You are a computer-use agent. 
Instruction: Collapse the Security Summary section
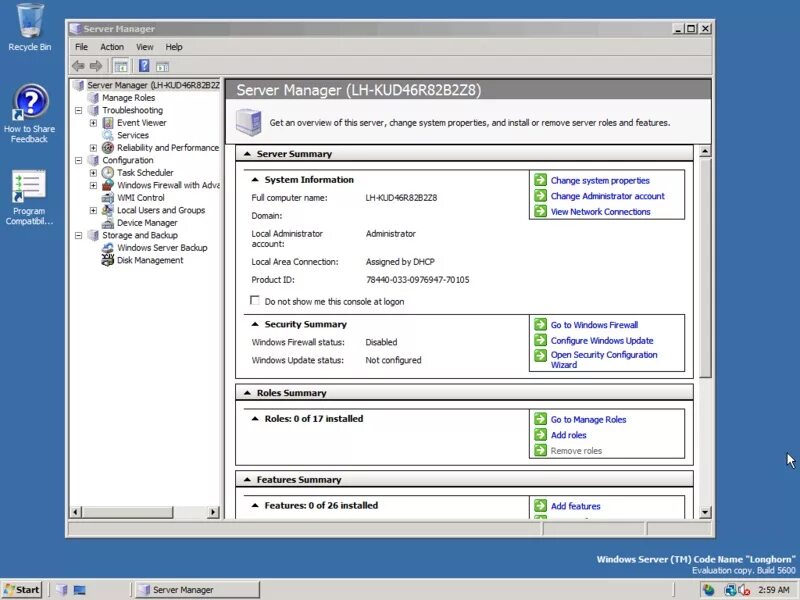click(258, 324)
